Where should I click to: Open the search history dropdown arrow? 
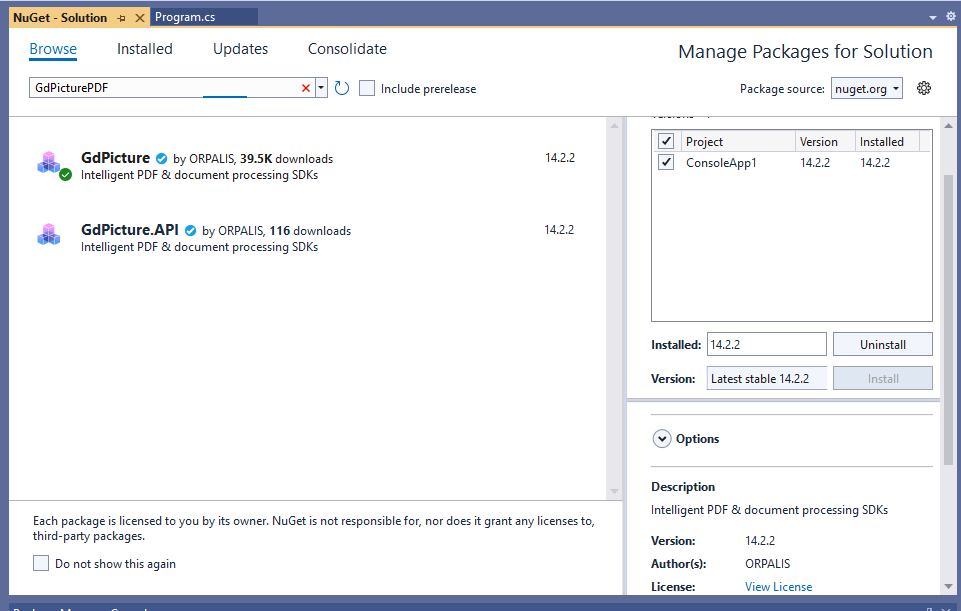321,88
